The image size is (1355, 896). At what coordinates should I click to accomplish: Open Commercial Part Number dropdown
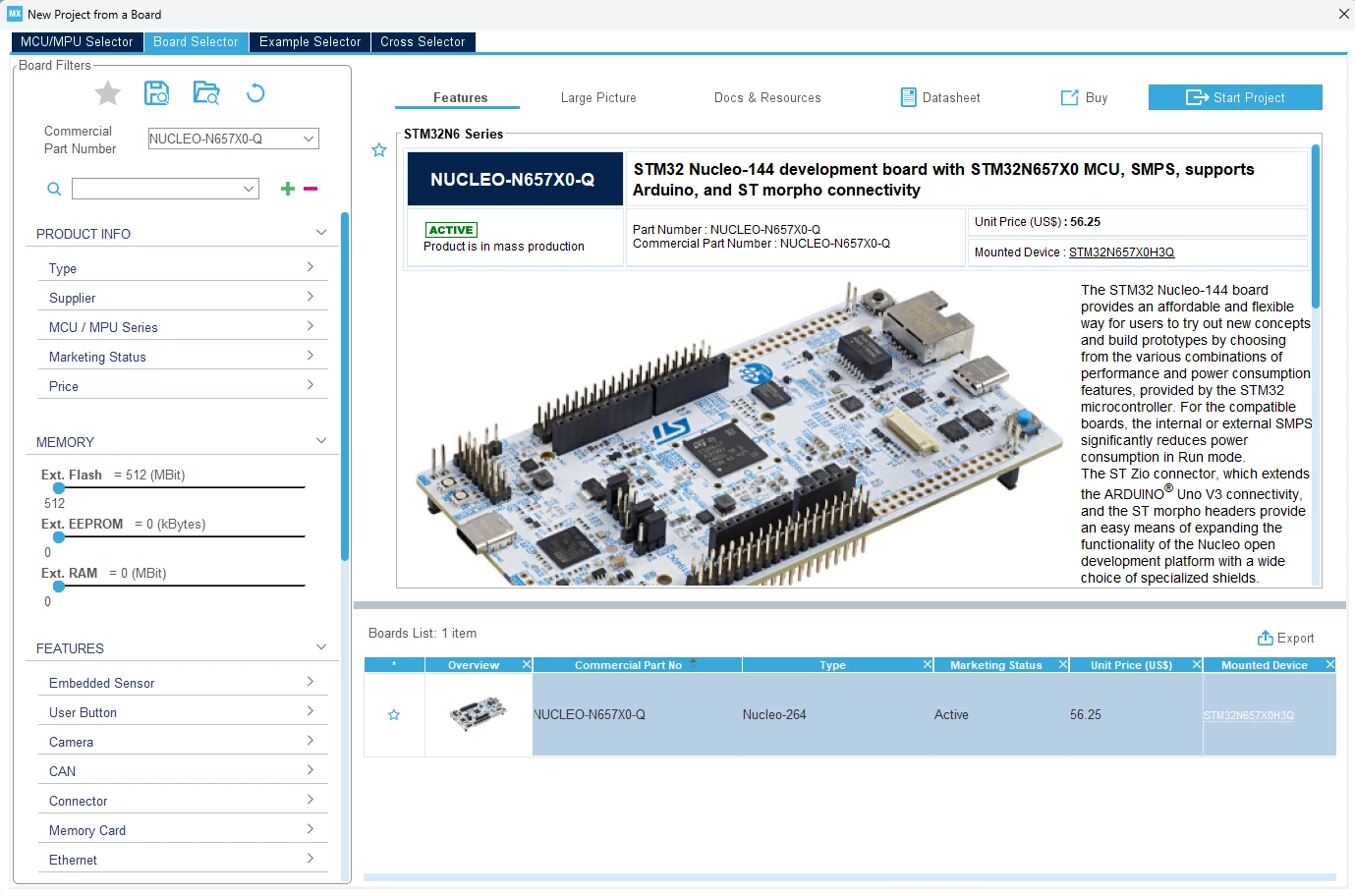(309, 139)
